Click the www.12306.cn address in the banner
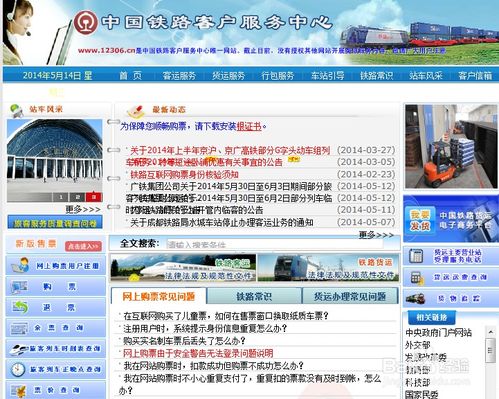Image resolution: width=499 pixels, height=399 pixels. coord(106,51)
